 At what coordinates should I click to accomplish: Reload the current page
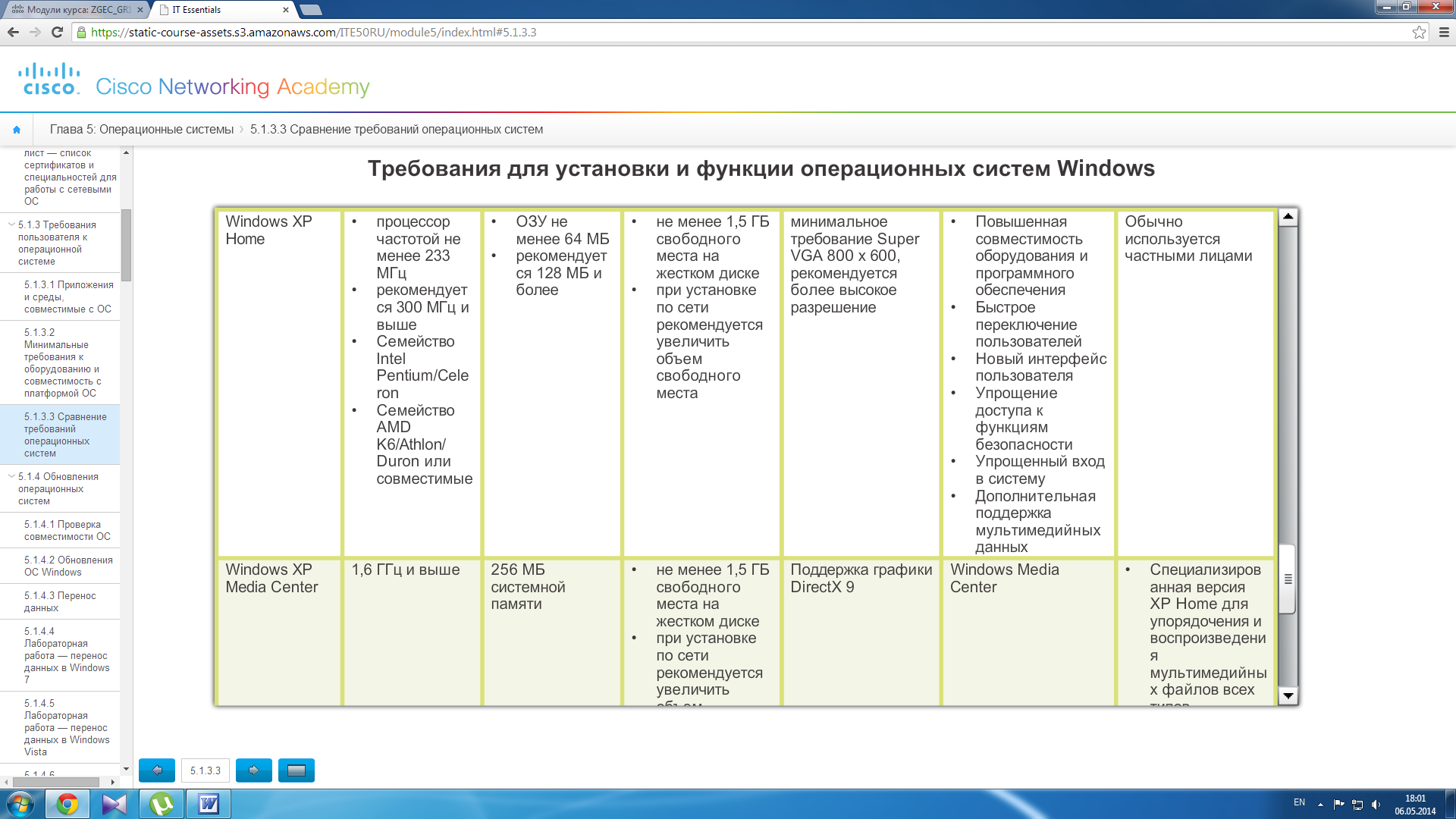coord(57,32)
